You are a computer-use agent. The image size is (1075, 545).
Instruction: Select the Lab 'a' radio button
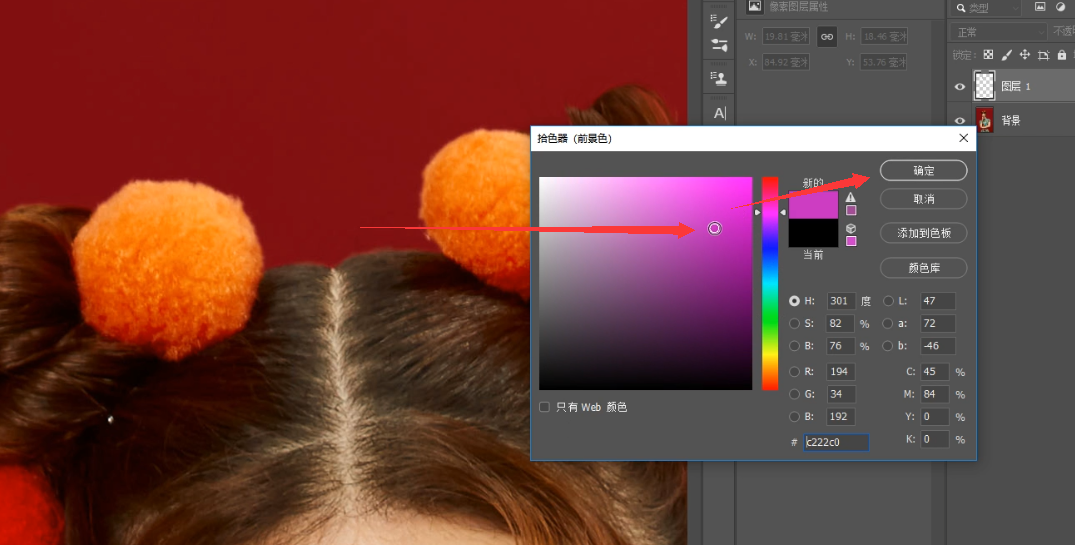click(x=888, y=323)
